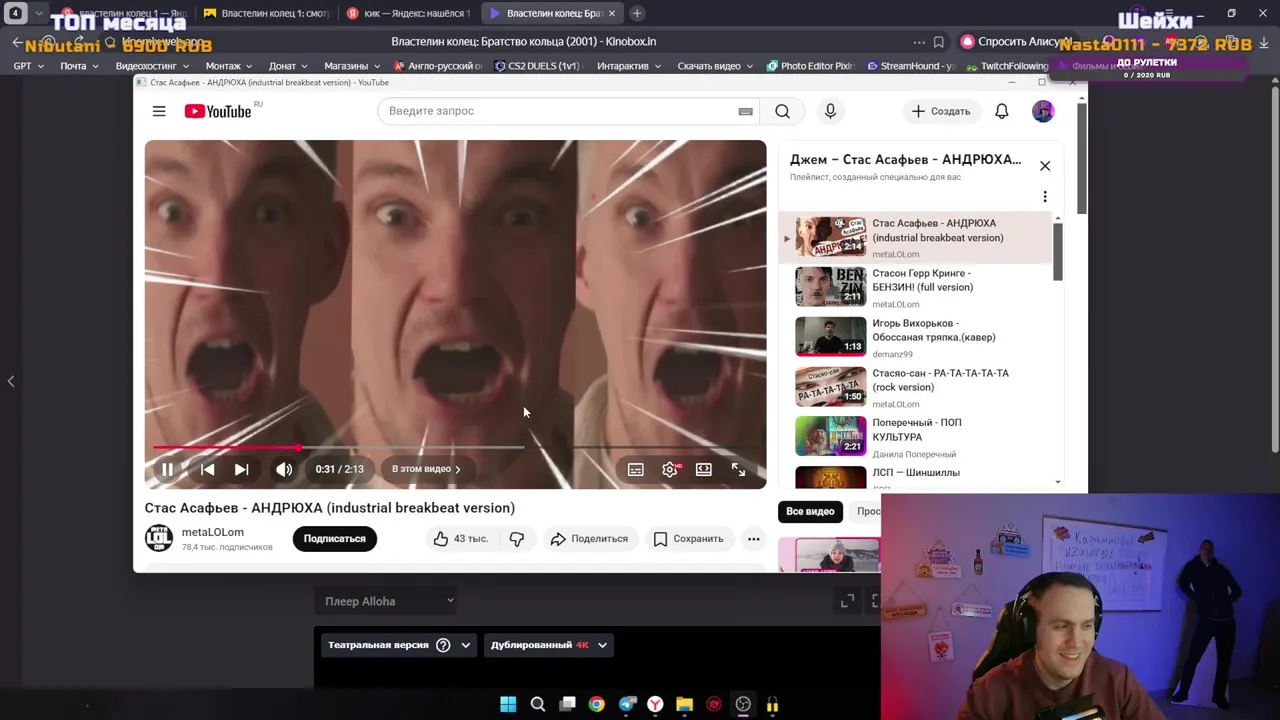Screen dimensions: 1280x720
Task: Toggle subtitles on the video player
Action: point(635,469)
